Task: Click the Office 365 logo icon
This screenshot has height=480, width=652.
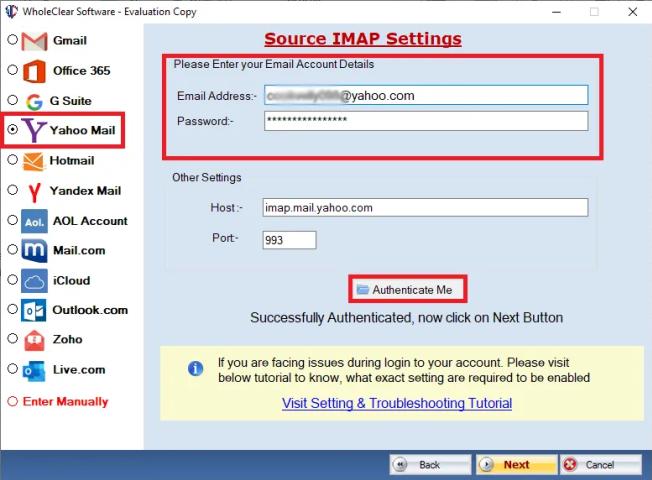Action: pos(34,71)
